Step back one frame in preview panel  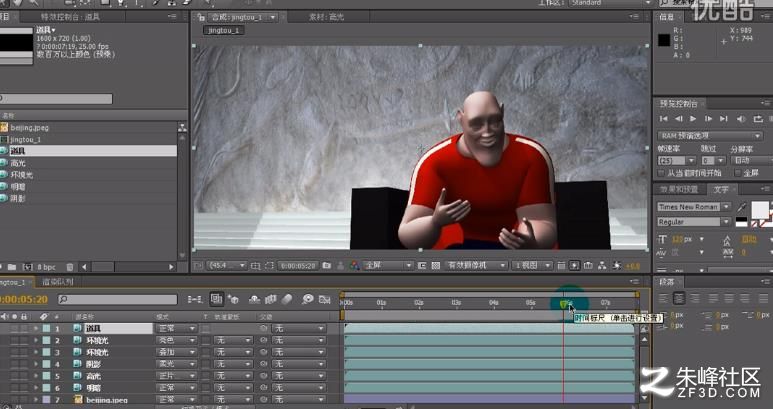point(679,119)
